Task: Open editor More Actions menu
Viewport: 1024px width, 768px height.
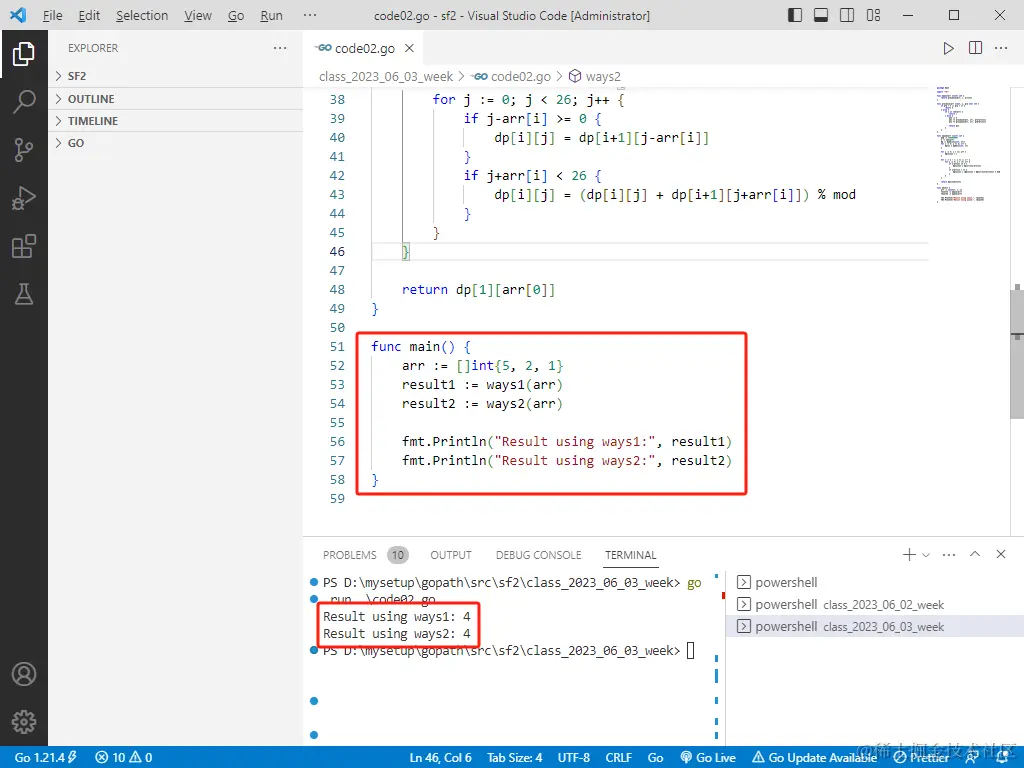Action: (1000, 48)
